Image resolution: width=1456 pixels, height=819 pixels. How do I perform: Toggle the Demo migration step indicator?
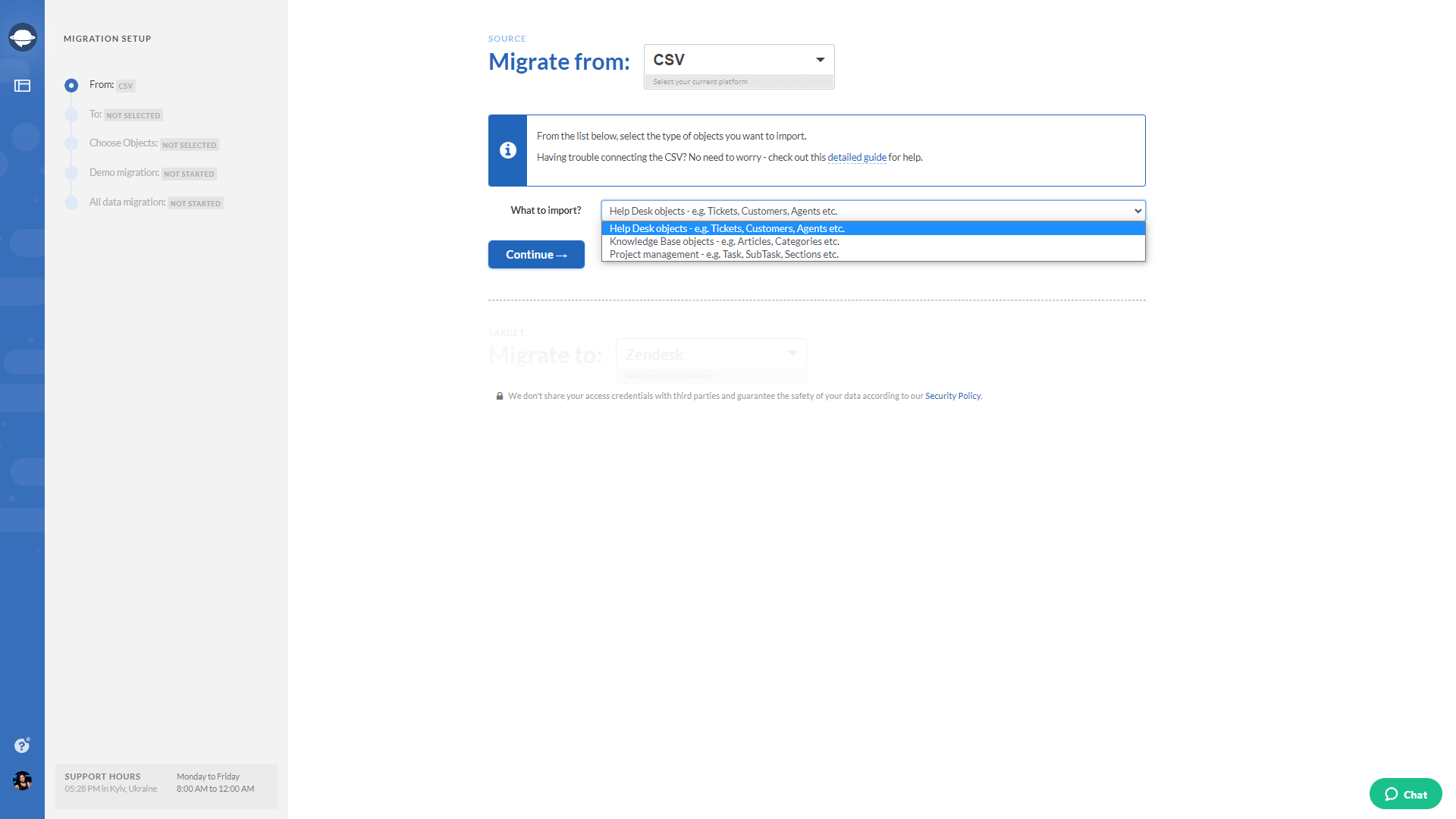(71, 172)
